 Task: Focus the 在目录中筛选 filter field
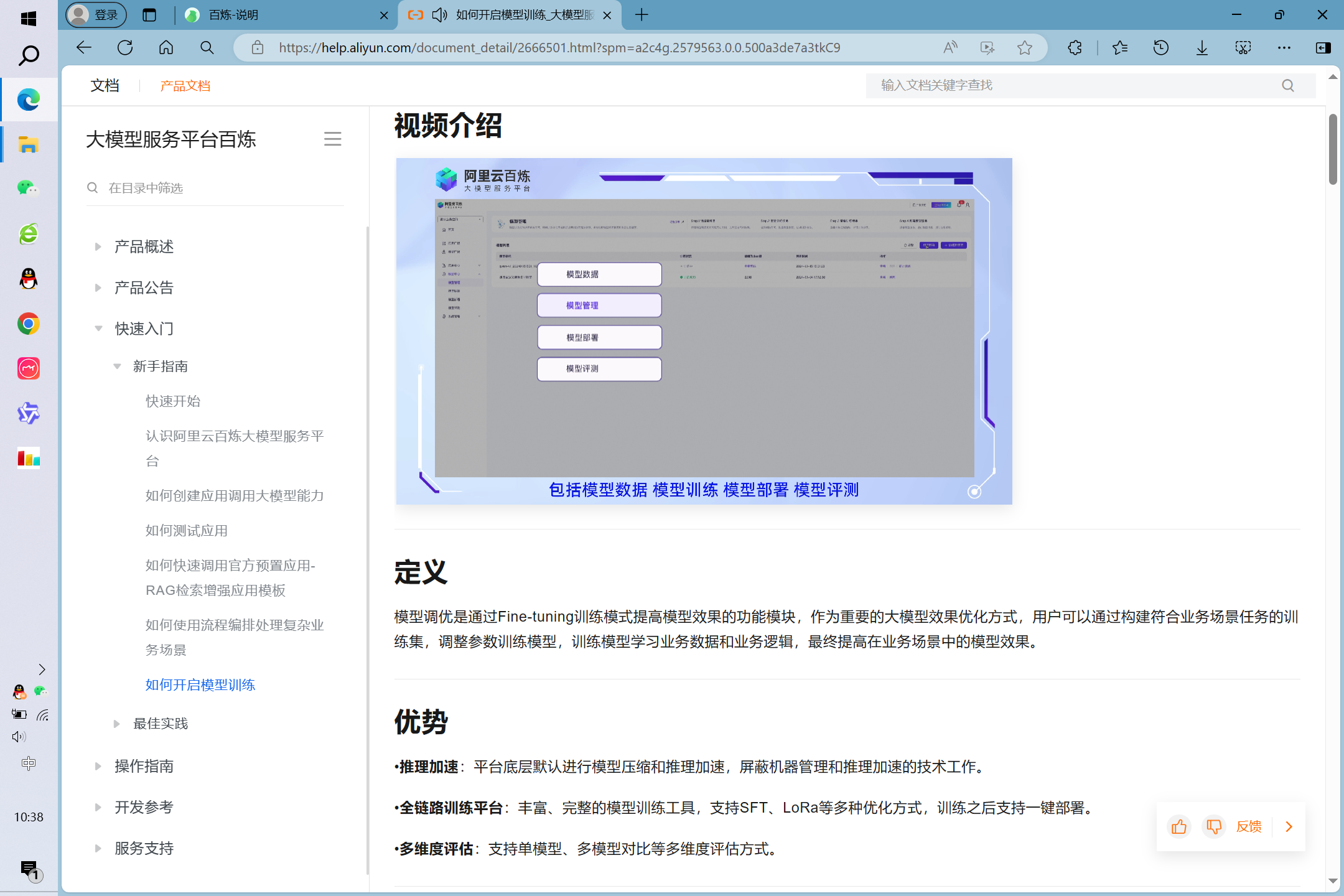coord(215,188)
